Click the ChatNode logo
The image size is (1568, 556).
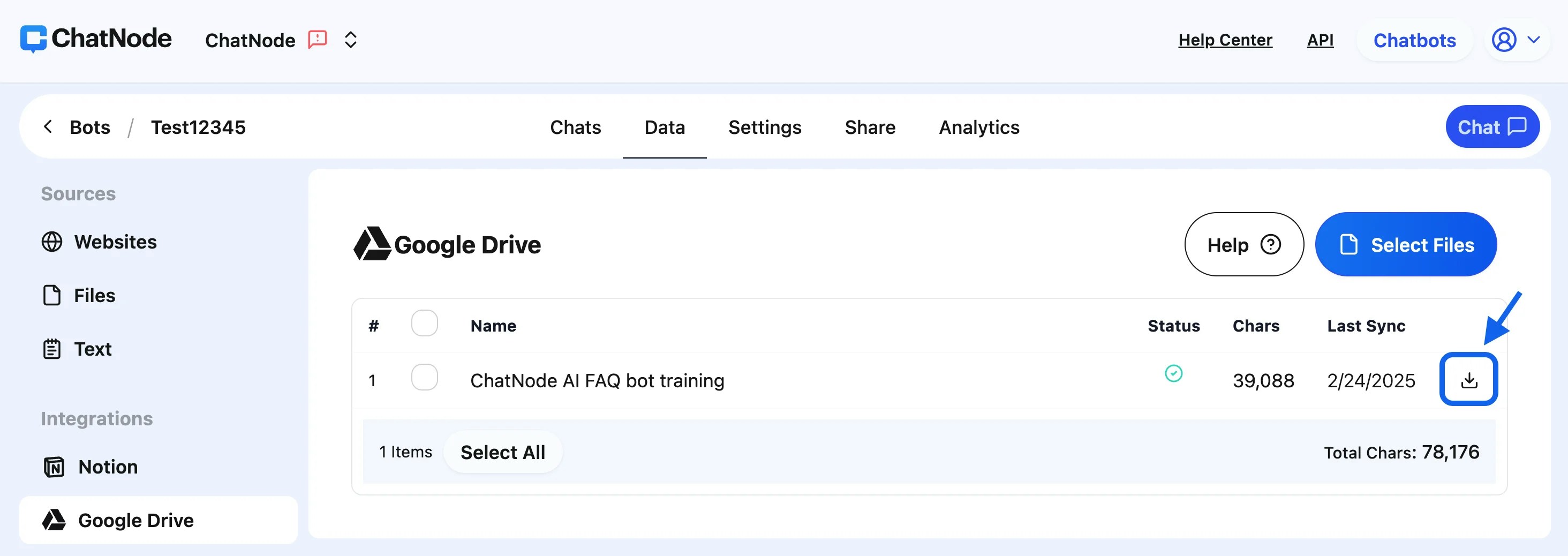[x=95, y=39]
